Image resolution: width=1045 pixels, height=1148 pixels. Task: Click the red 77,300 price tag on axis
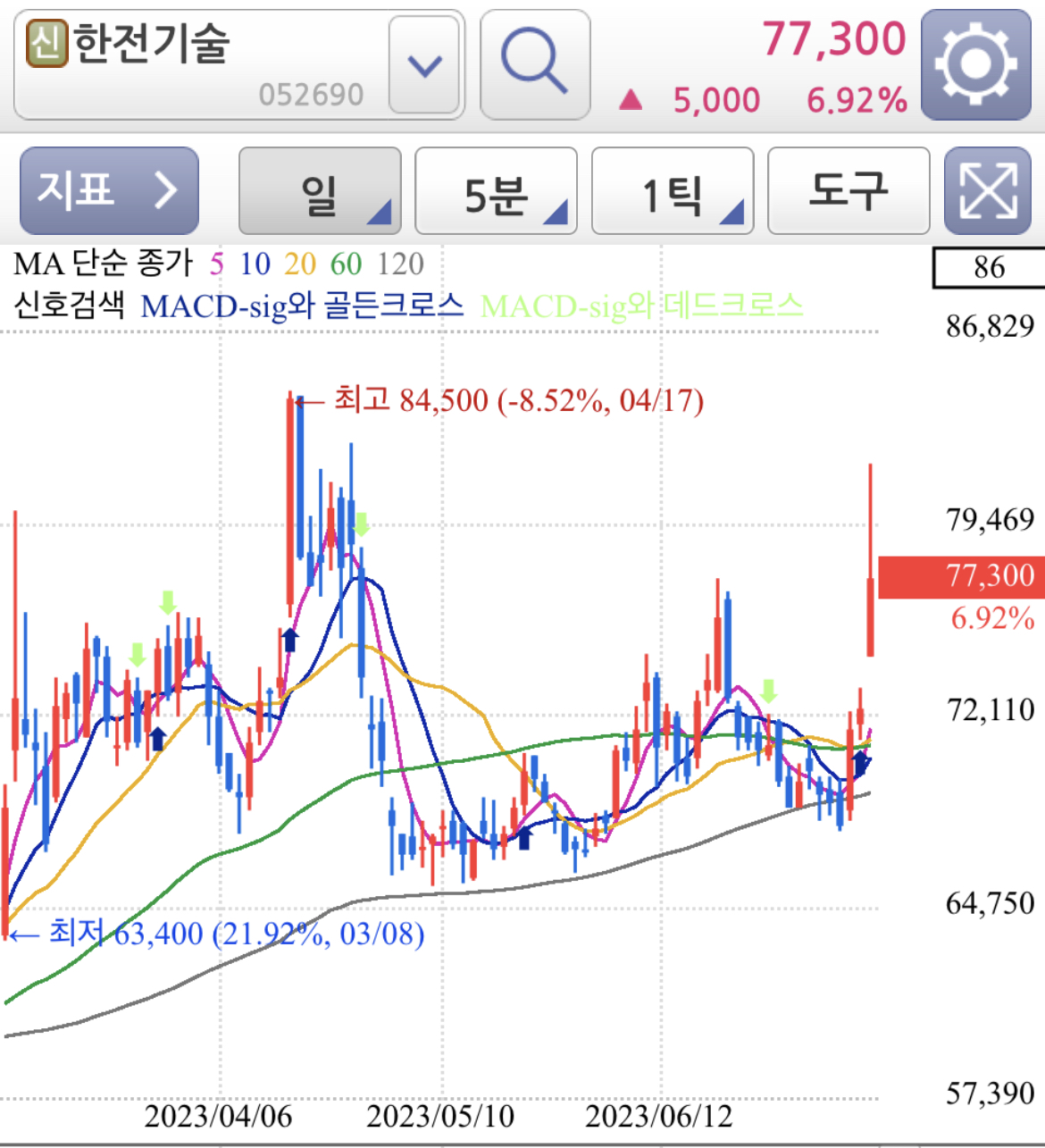[962, 576]
